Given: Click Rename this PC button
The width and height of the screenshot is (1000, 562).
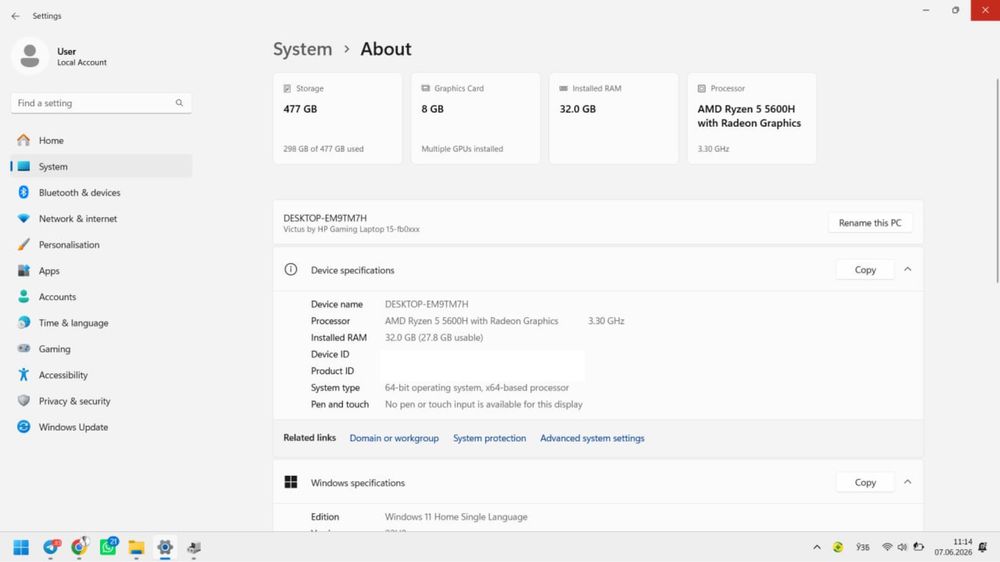Looking at the screenshot, I should [870, 223].
